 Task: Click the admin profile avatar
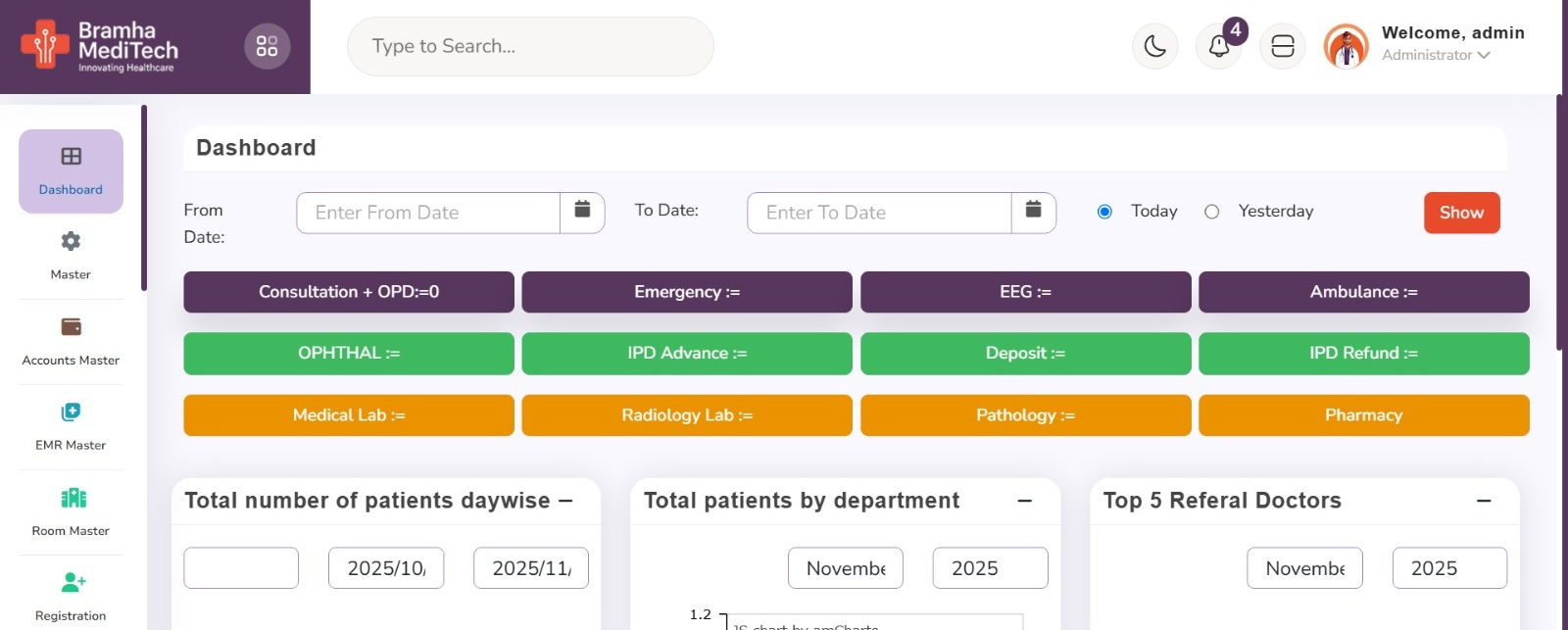1346,46
